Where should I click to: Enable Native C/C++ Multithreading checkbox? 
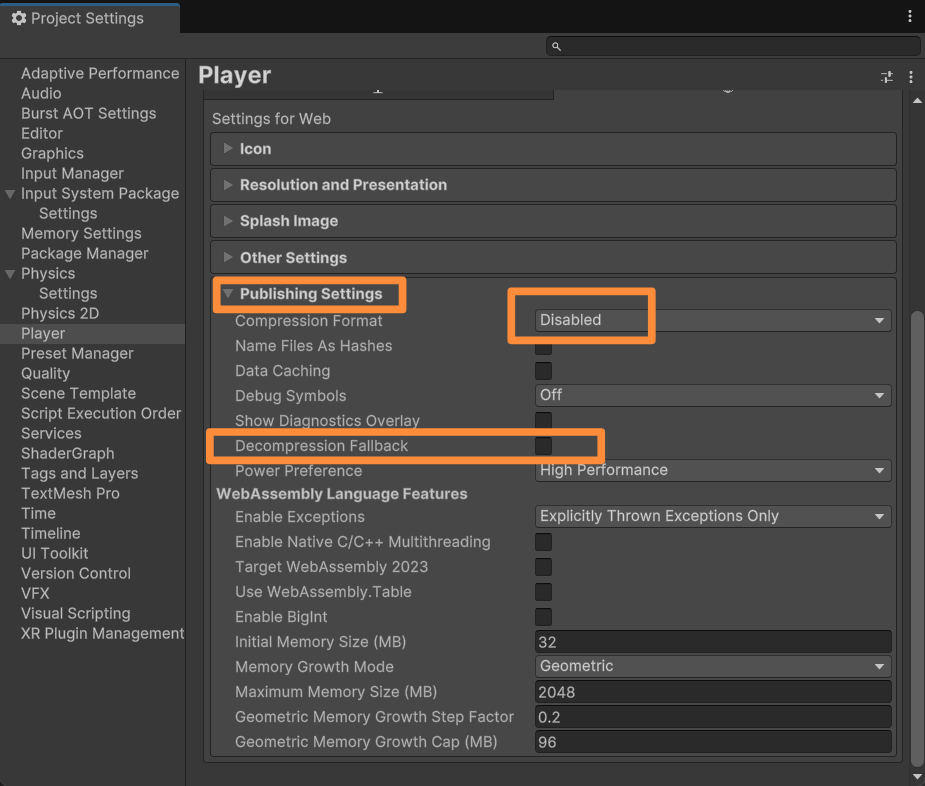[x=543, y=542]
